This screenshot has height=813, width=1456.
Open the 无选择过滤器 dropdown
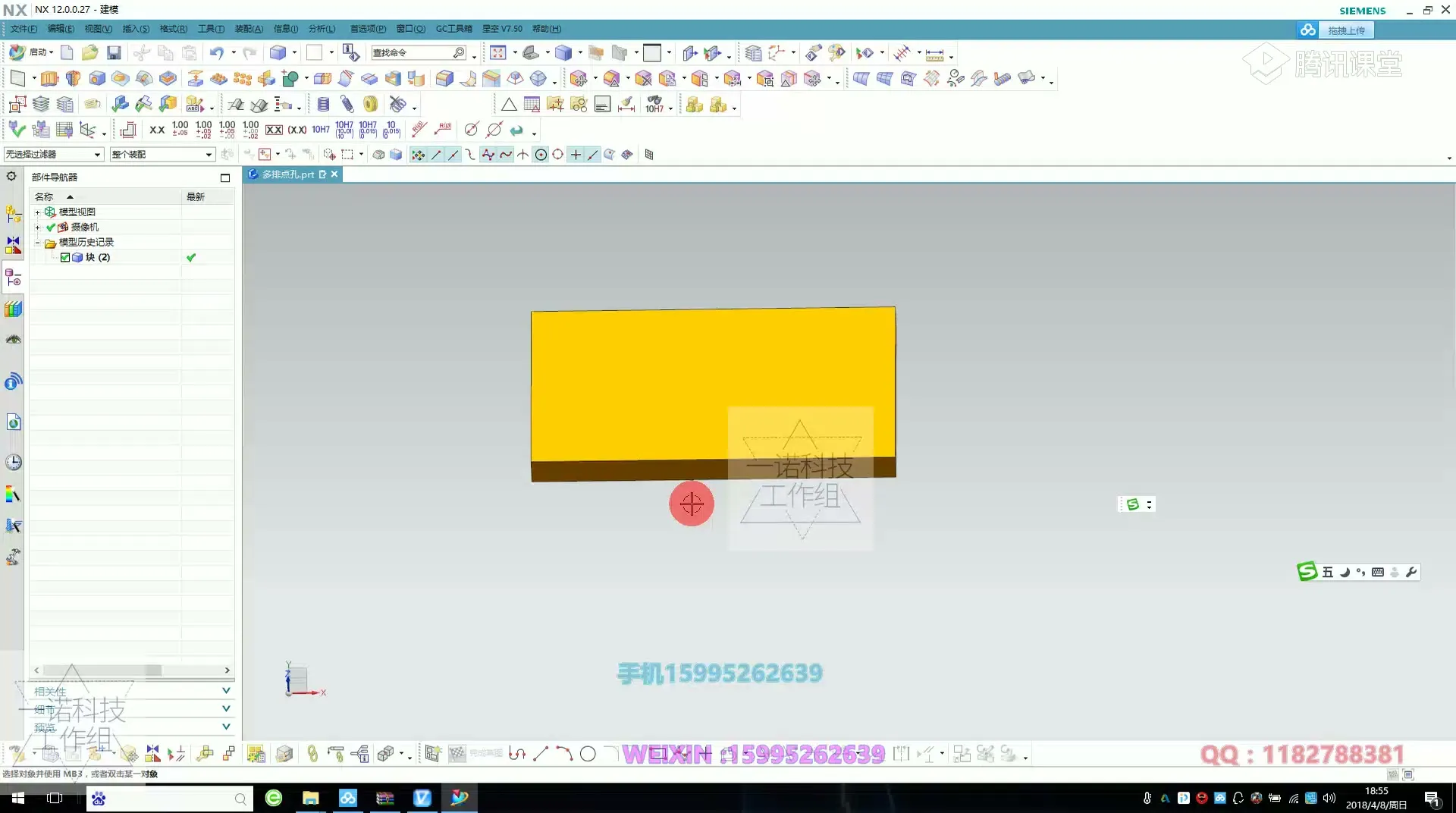coord(96,154)
